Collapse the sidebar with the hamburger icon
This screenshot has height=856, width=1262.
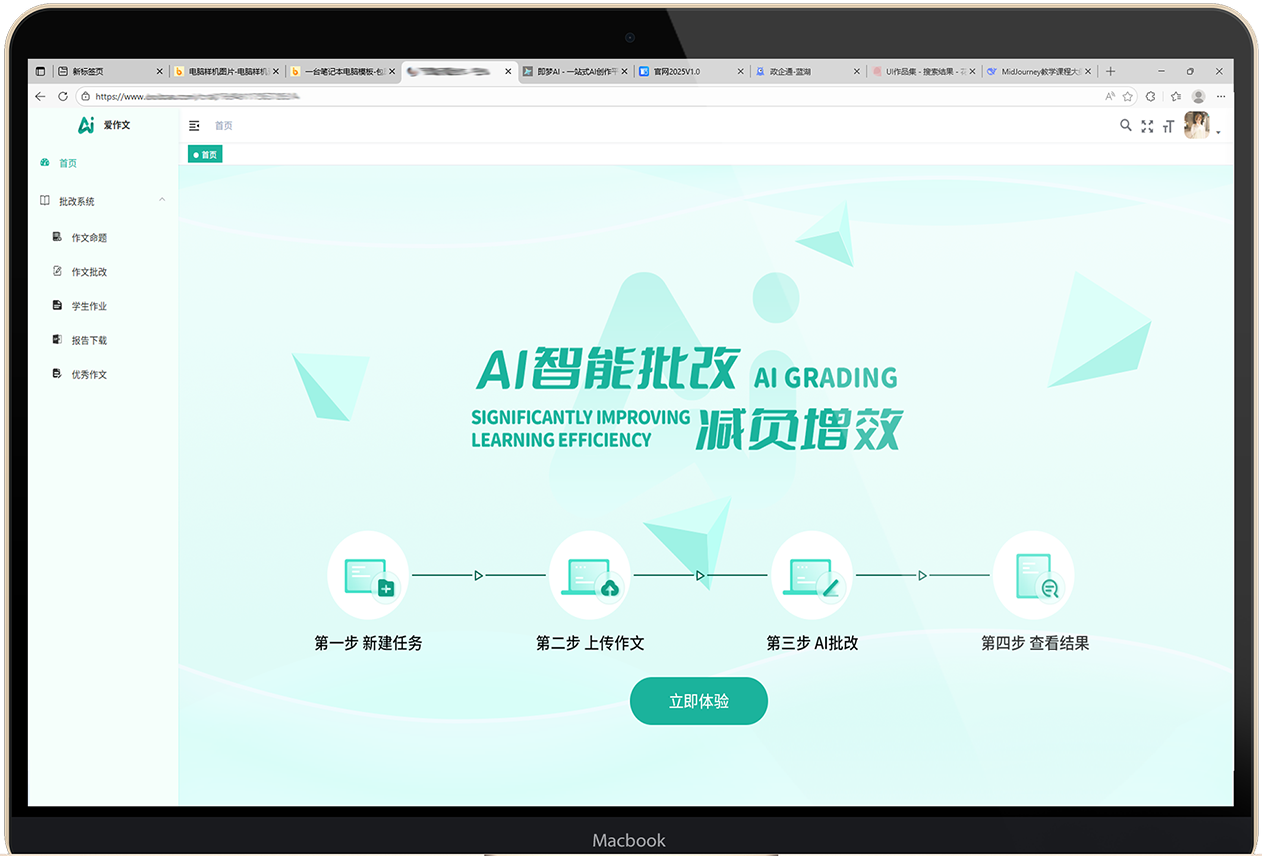coord(194,126)
